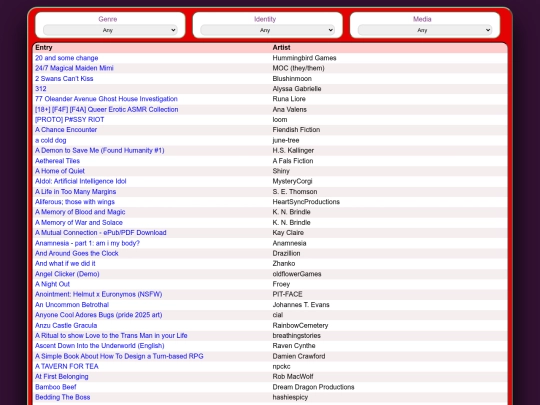Image resolution: width=540 pixels, height=405 pixels.
Task: Open 'A Memory of Blood and Magic'
Action: coord(80,212)
